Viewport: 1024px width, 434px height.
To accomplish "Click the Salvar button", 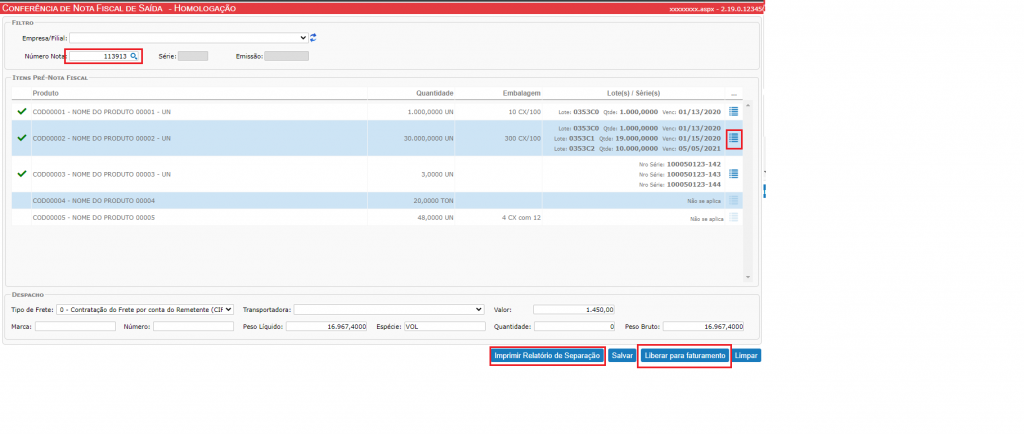I will point(622,356).
